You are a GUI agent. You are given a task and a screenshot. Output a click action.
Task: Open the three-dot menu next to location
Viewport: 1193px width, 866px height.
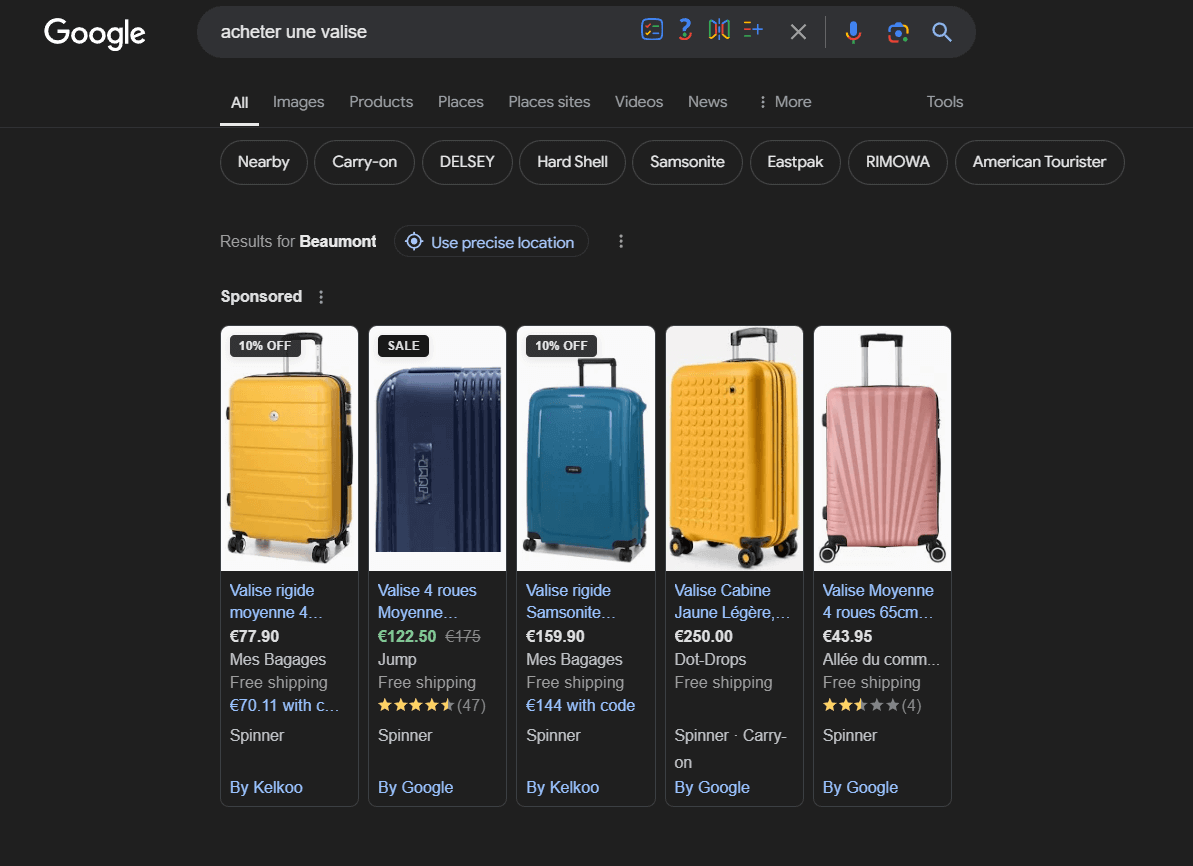[x=621, y=242]
